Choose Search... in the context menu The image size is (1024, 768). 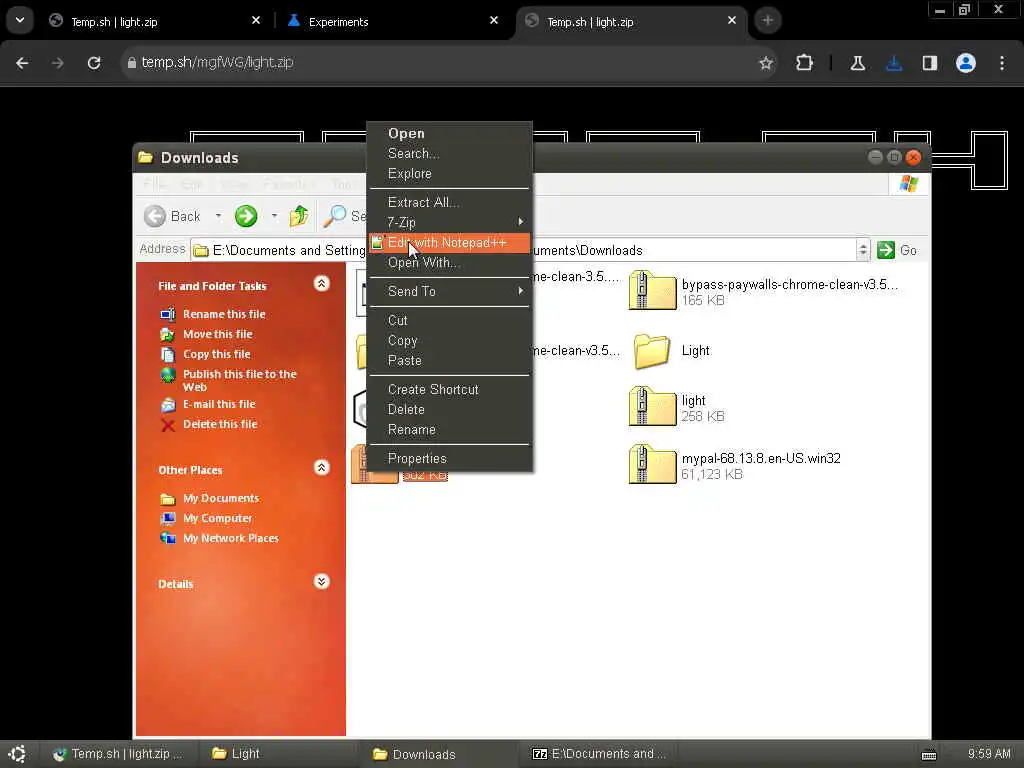tap(413, 153)
